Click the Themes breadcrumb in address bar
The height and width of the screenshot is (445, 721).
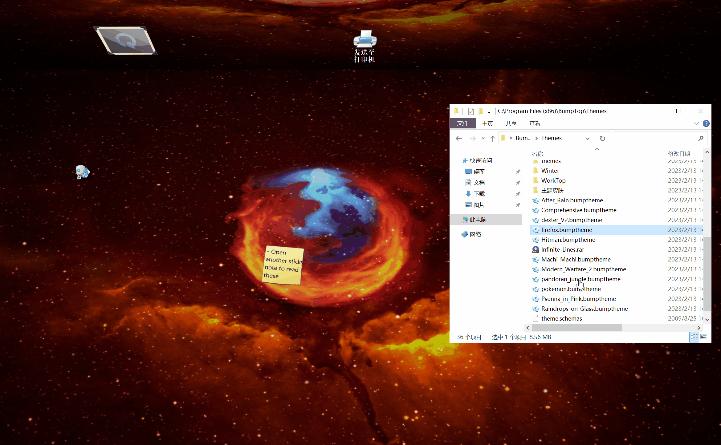coord(552,138)
